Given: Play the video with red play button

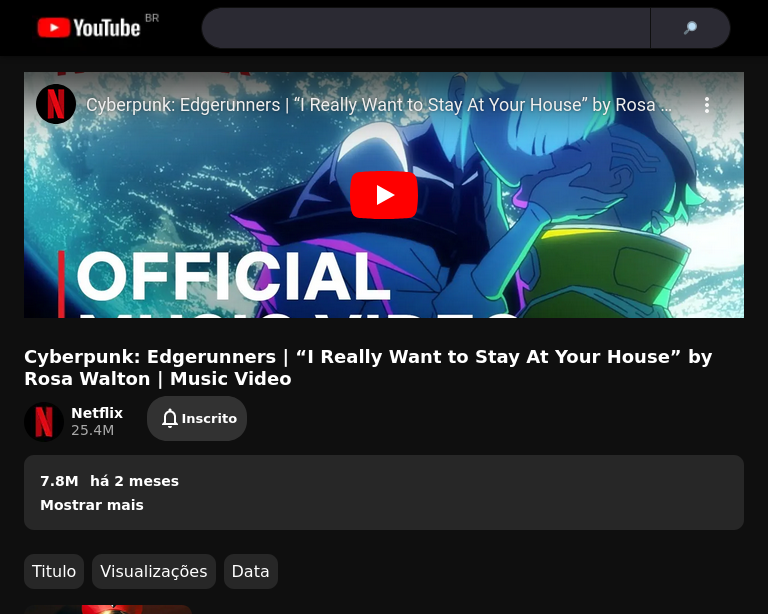Looking at the screenshot, I should 384,195.
